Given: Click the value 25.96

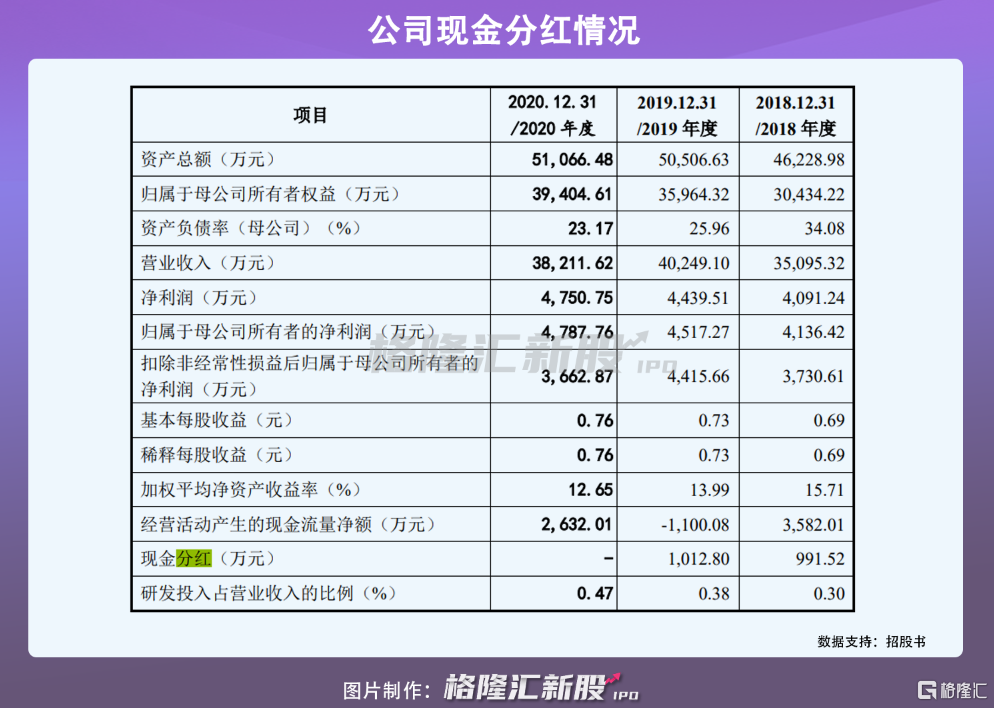Looking at the screenshot, I should (x=709, y=228).
